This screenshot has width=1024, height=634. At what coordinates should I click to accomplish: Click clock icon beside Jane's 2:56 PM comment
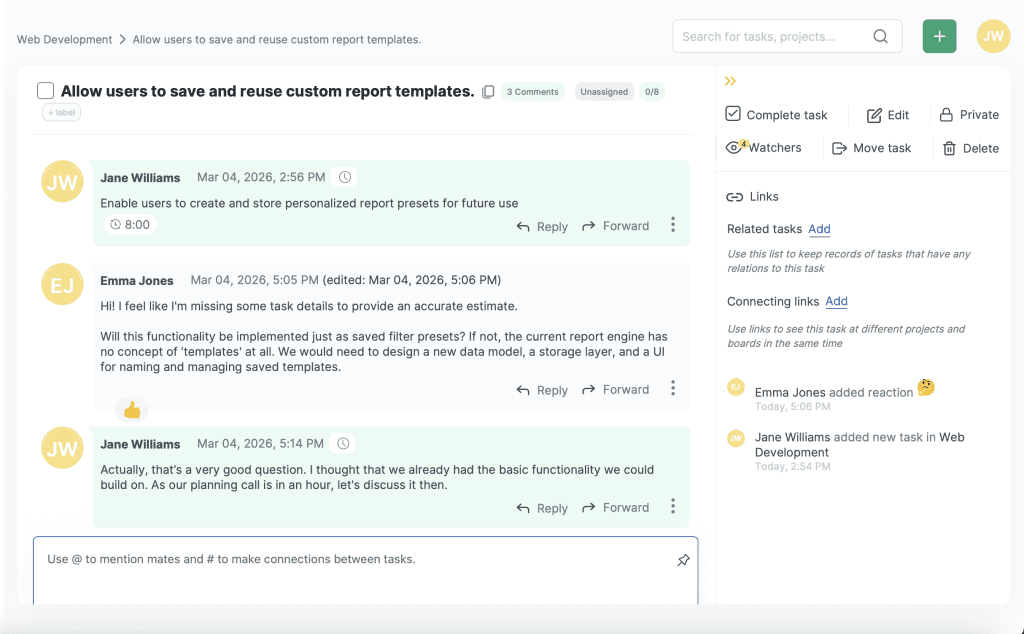345,177
